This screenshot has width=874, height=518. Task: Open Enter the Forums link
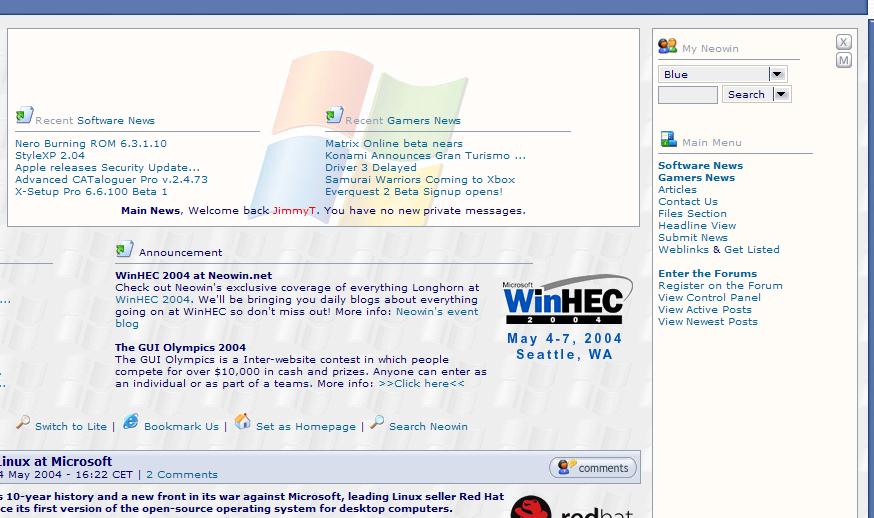(x=707, y=273)
